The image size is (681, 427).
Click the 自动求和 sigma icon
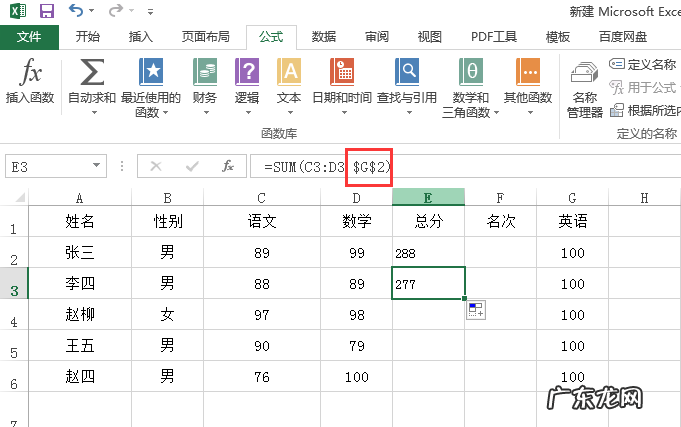92,72
